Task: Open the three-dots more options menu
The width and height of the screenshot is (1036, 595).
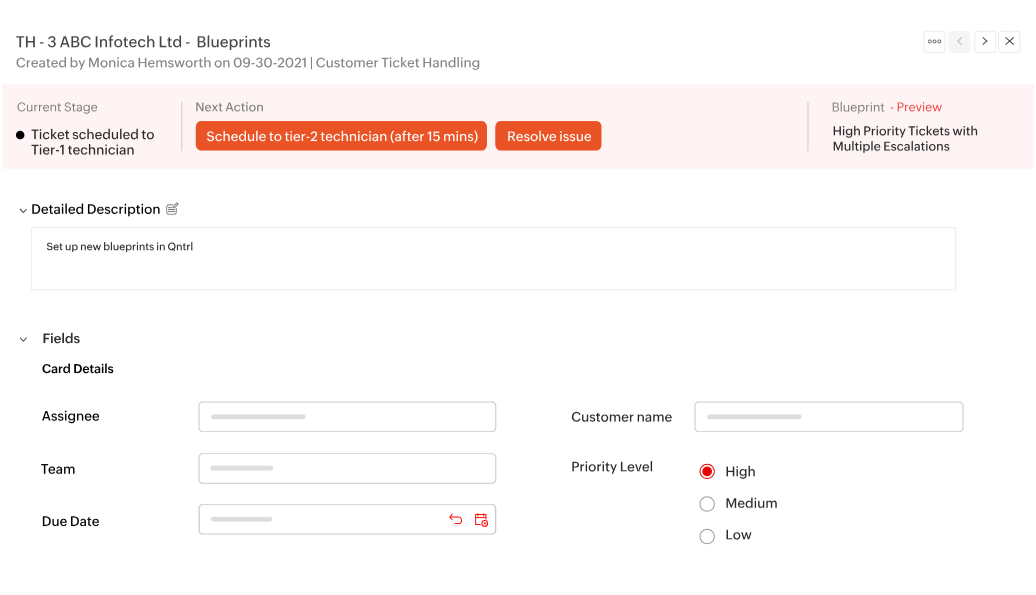Action: (x=934, y=42)
